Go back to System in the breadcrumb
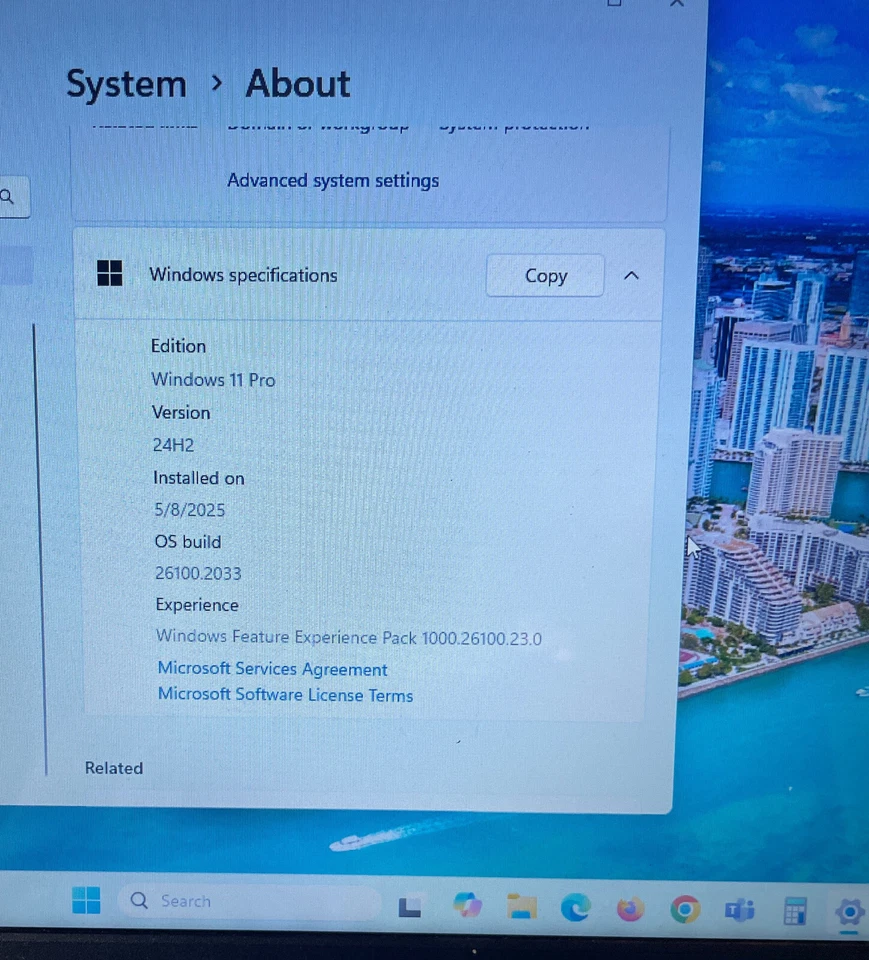Viewport: 869px width, 960px height. (126, 84)
